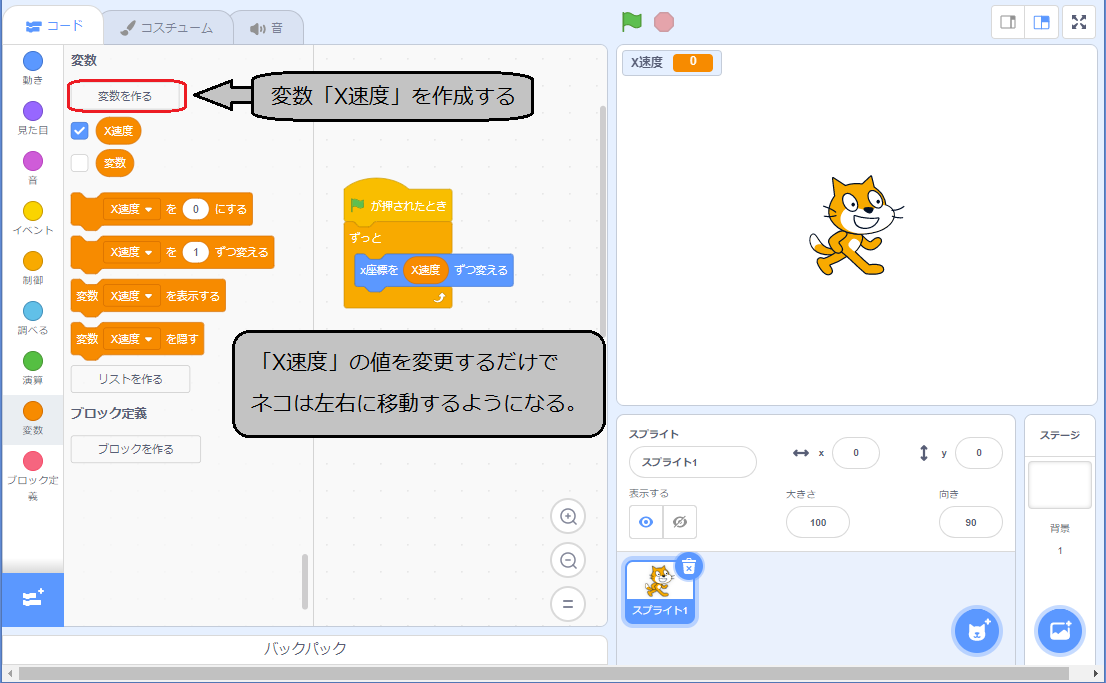This screenshot has width=1106, height=683.
Task: Select the 動き (Motion) category circle
Action: click(x=32, y=61)
